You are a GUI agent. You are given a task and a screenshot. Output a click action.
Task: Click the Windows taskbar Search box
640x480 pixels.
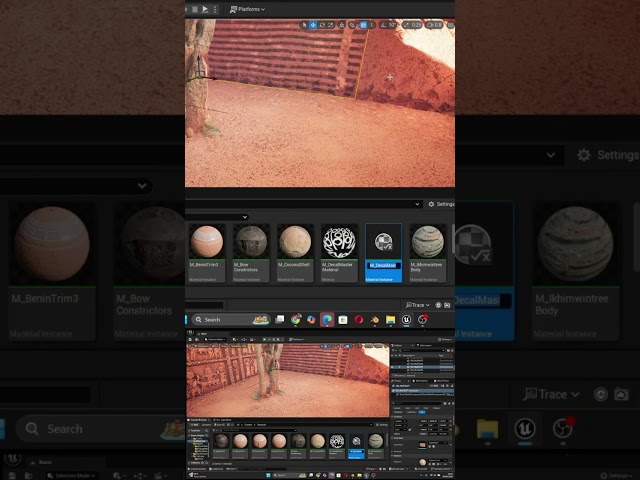231,320
